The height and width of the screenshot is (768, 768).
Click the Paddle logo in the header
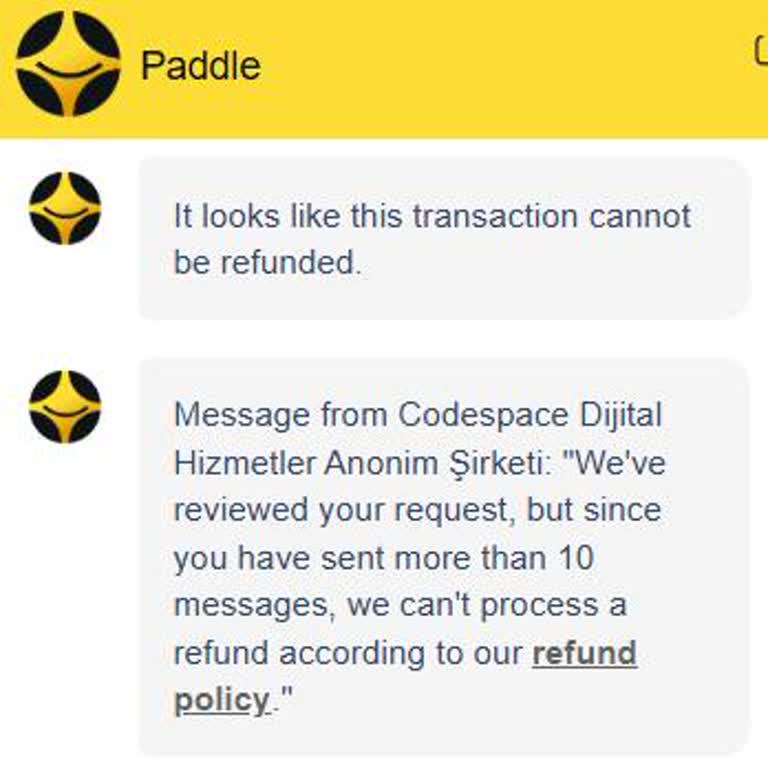68,64
